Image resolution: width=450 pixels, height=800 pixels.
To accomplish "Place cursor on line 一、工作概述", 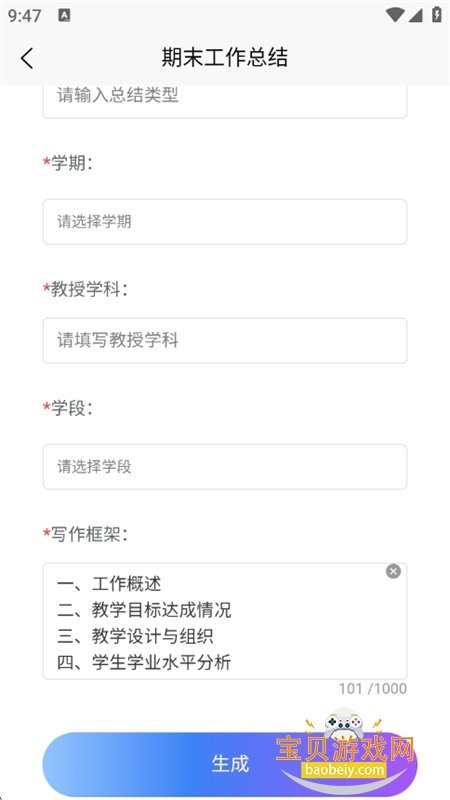I will (109, 583).
